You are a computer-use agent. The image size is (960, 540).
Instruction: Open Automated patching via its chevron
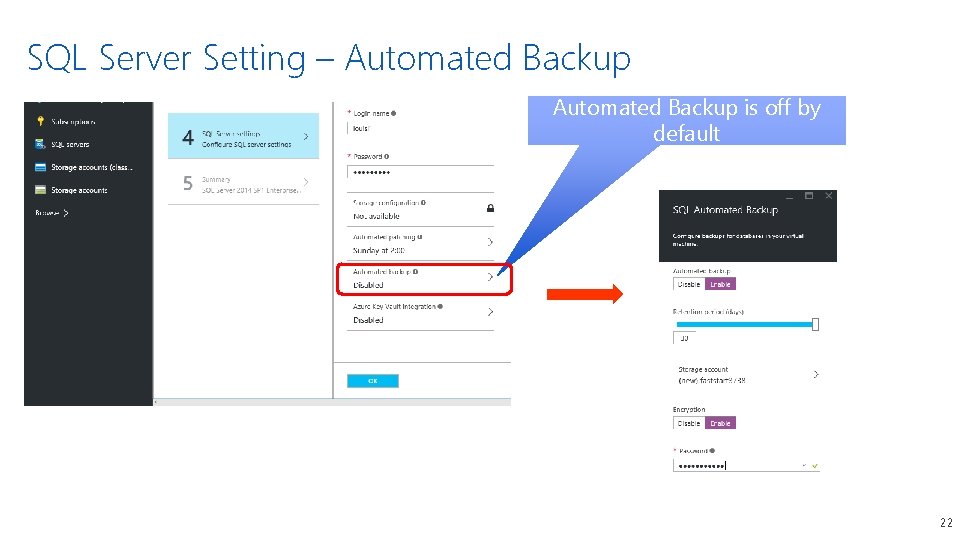(490, 242)
